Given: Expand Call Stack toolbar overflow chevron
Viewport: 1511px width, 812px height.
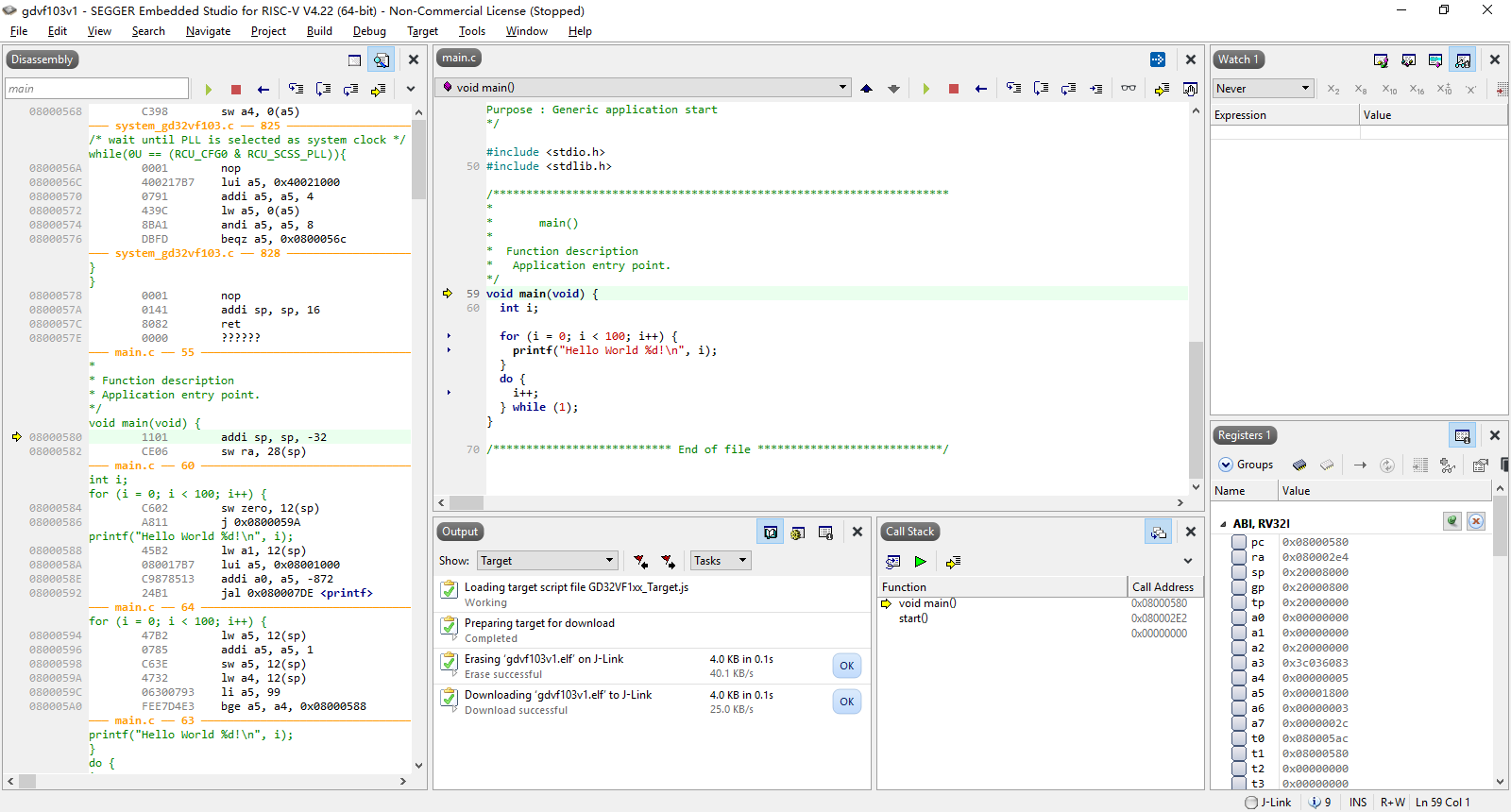Looking at the screenshot, I should pos(1188,561).
